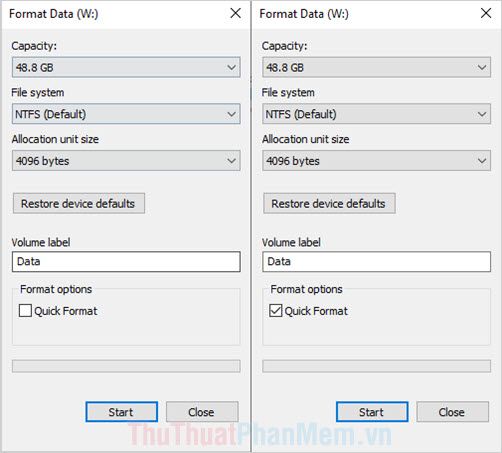Start quick format in the right dialog
Screen dimensions: 502x453
[372, 412]
